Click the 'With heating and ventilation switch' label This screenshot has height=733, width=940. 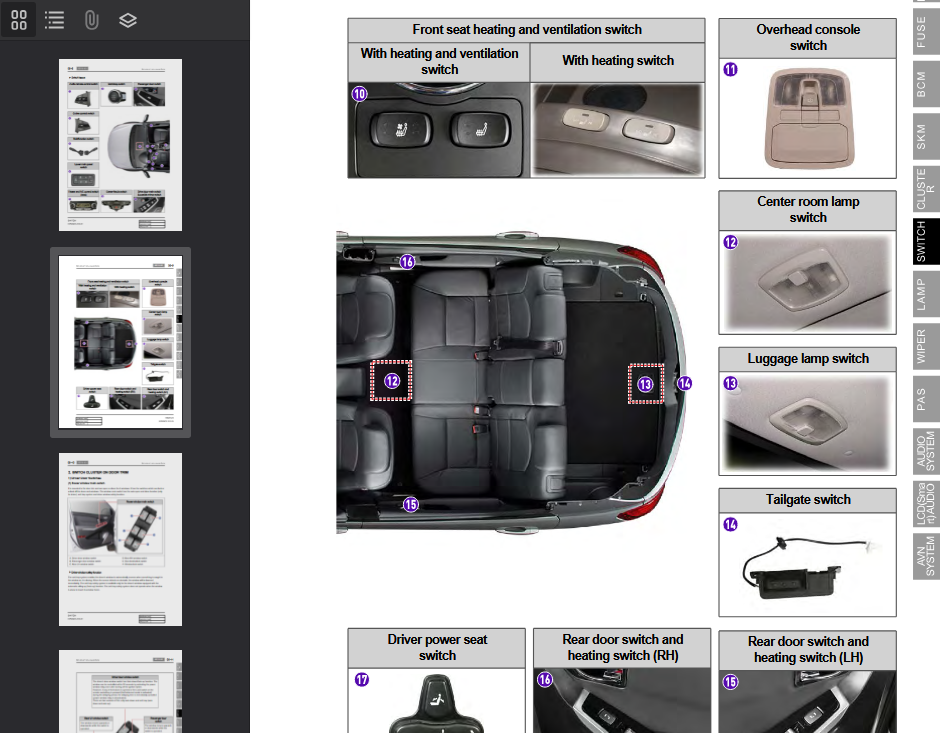(x=439, y=62)
